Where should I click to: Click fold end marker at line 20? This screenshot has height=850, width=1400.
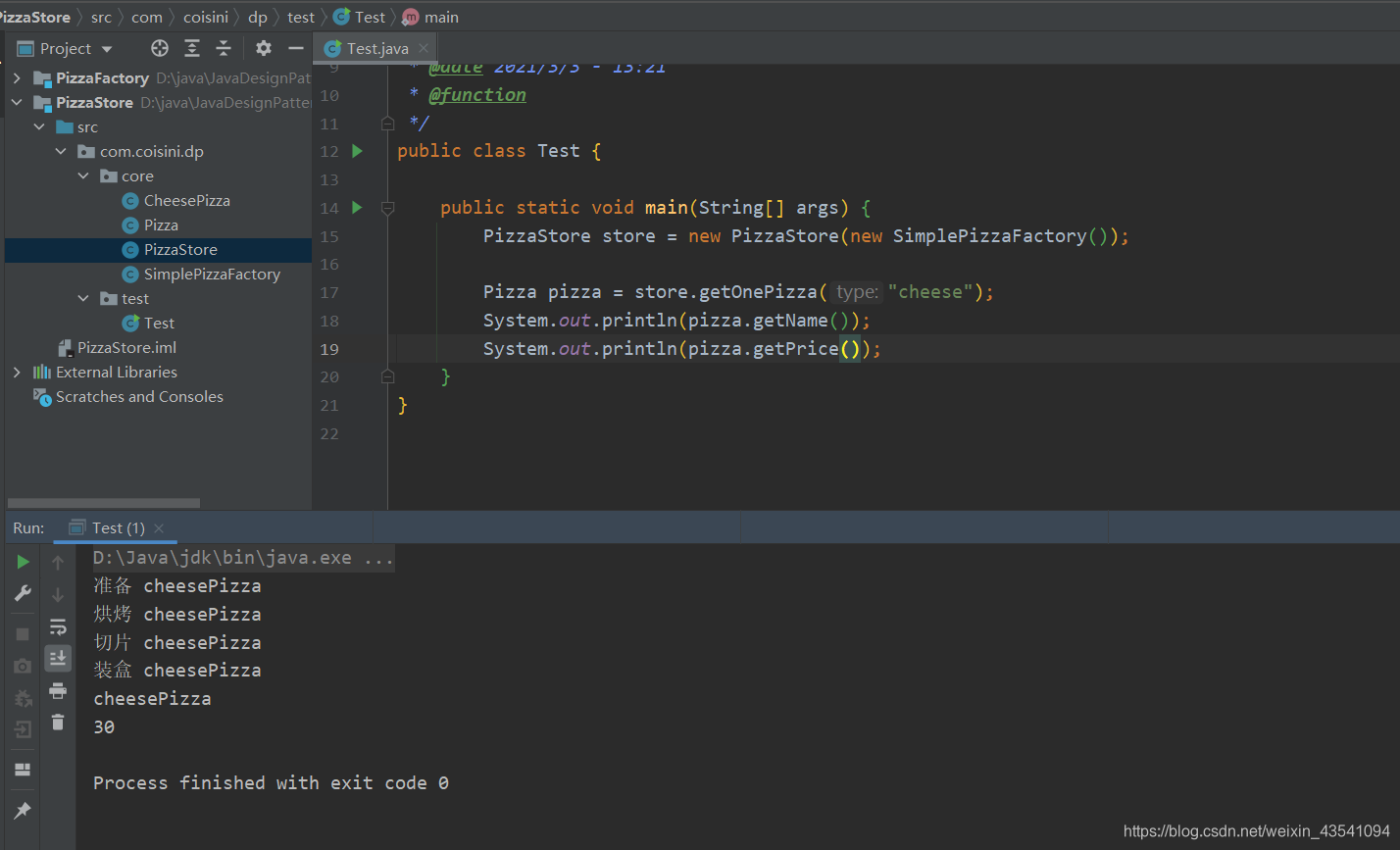click(387, 376)
